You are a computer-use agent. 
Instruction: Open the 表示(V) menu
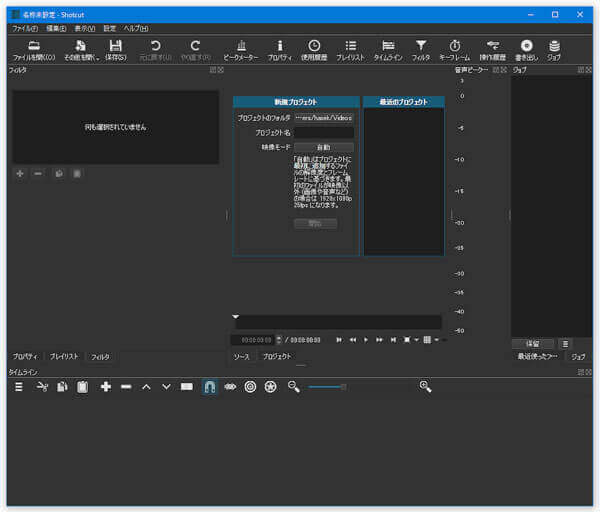point(84,28)
